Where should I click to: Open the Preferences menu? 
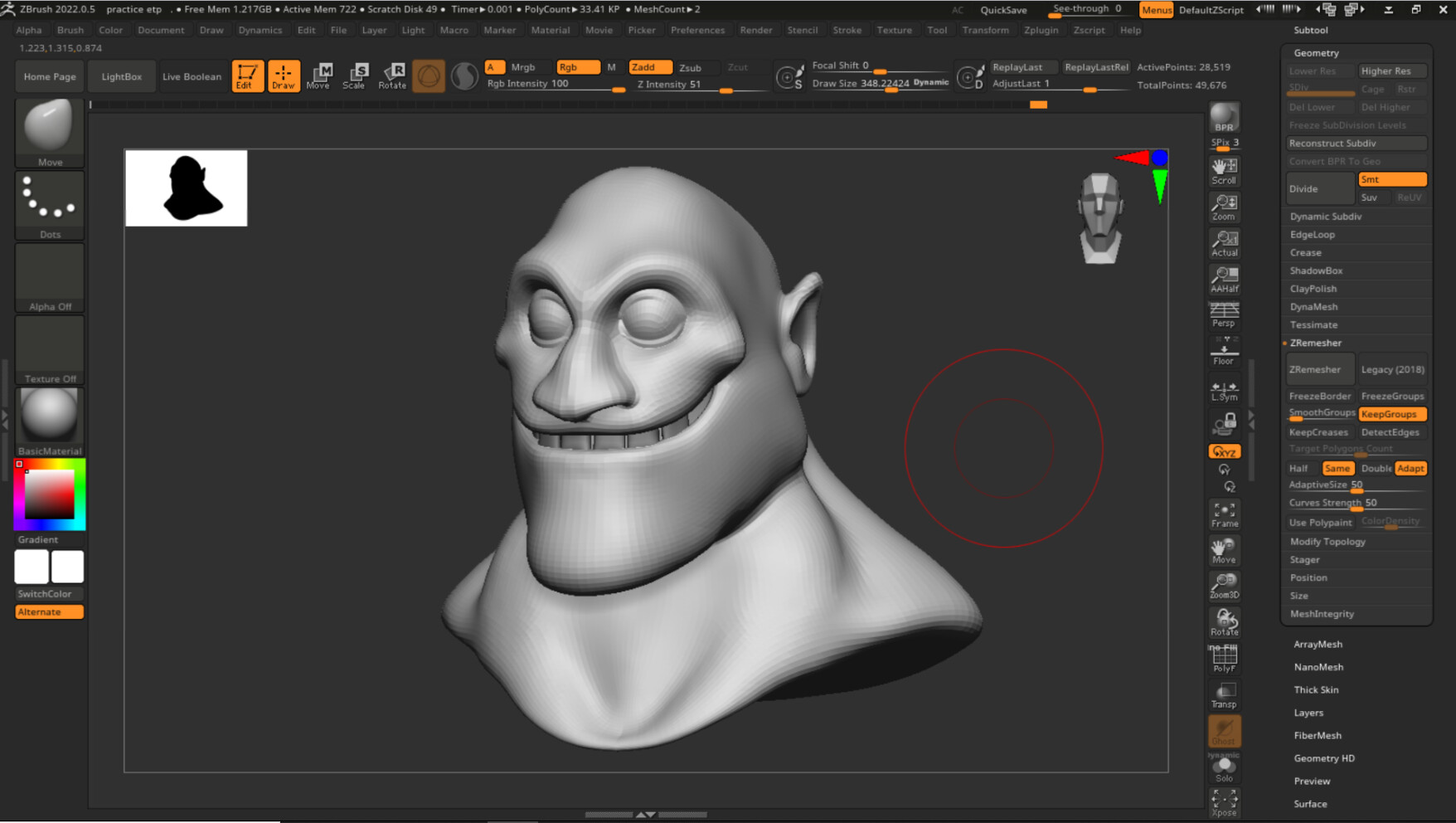click(697, 30)
